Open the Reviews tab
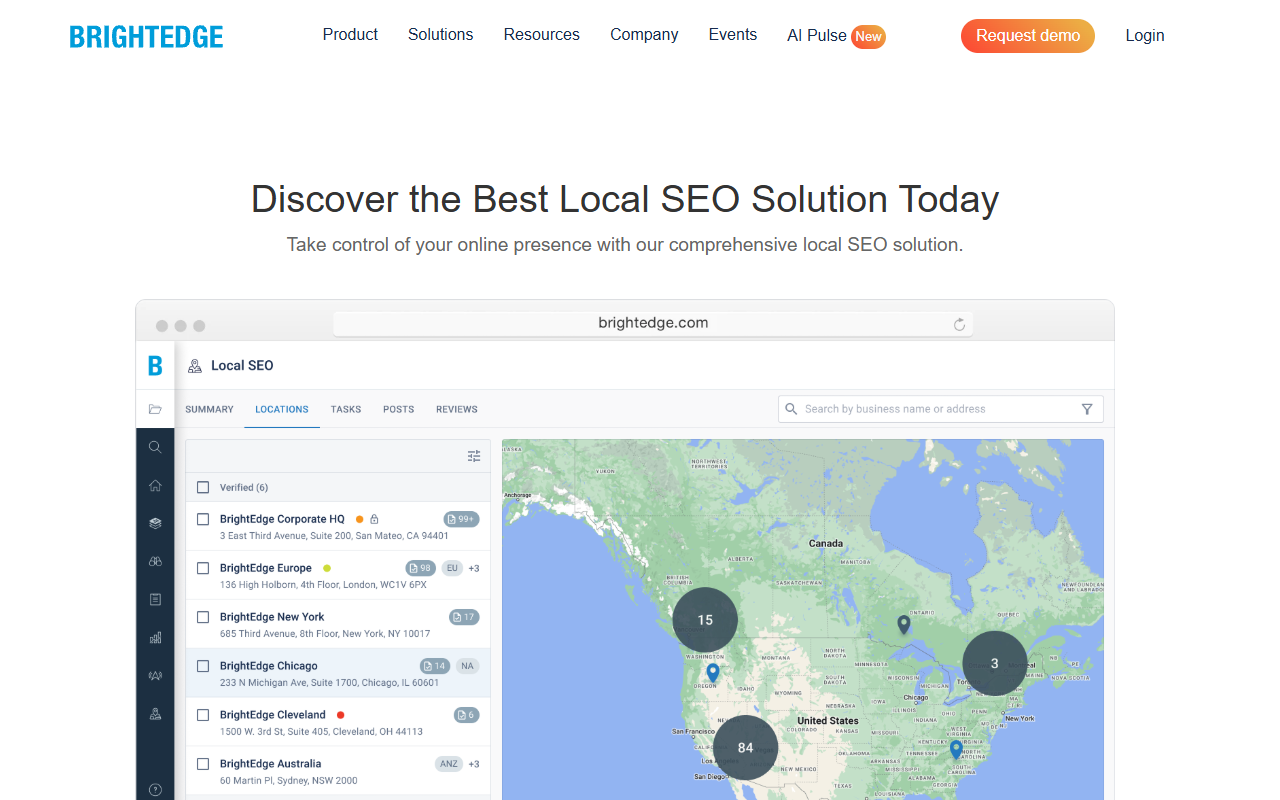 tap(457, 409)
